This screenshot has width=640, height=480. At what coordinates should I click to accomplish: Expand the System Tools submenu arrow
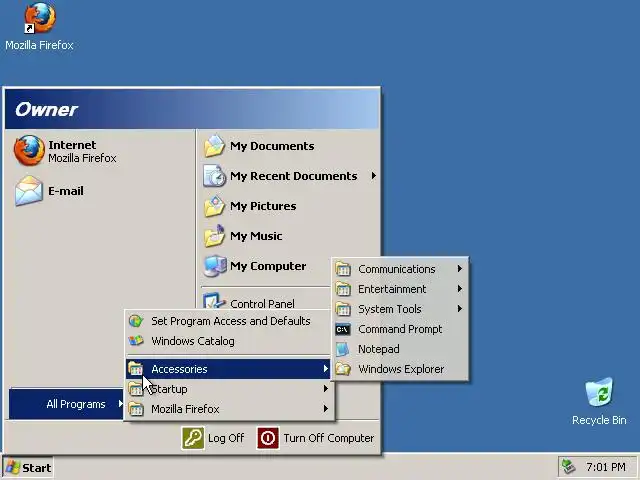(460, 309)
